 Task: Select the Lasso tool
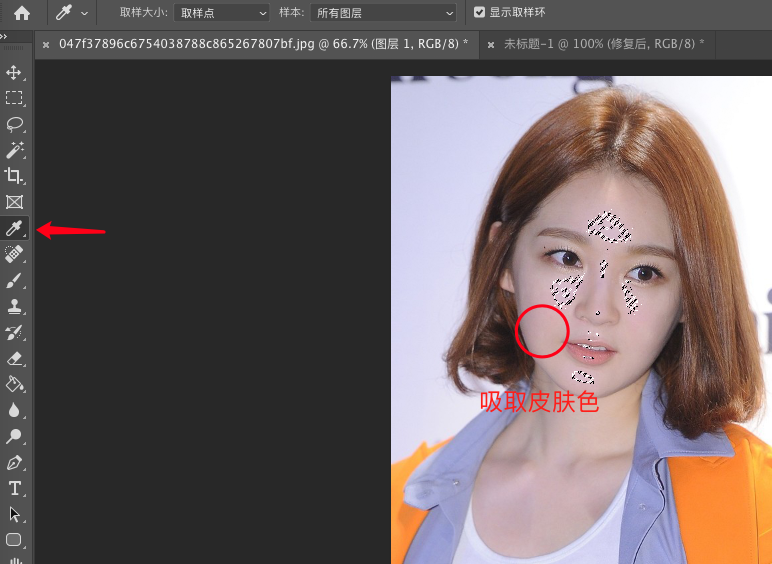click(x=14, y=124)
